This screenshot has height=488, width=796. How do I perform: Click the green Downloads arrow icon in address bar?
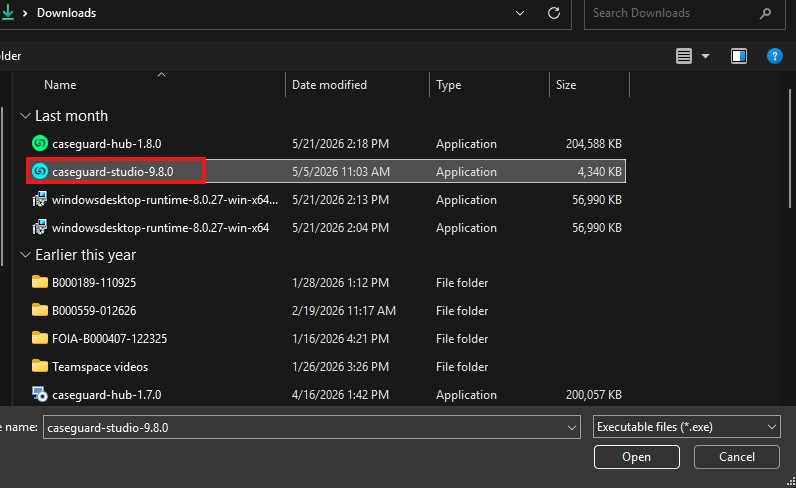8,12
